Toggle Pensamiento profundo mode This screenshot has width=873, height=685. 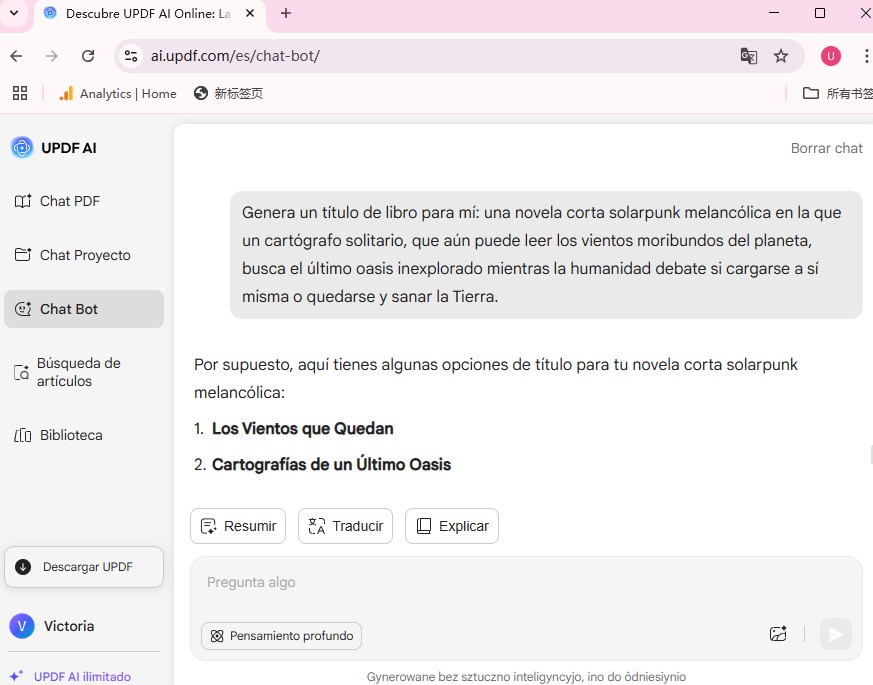281,636
